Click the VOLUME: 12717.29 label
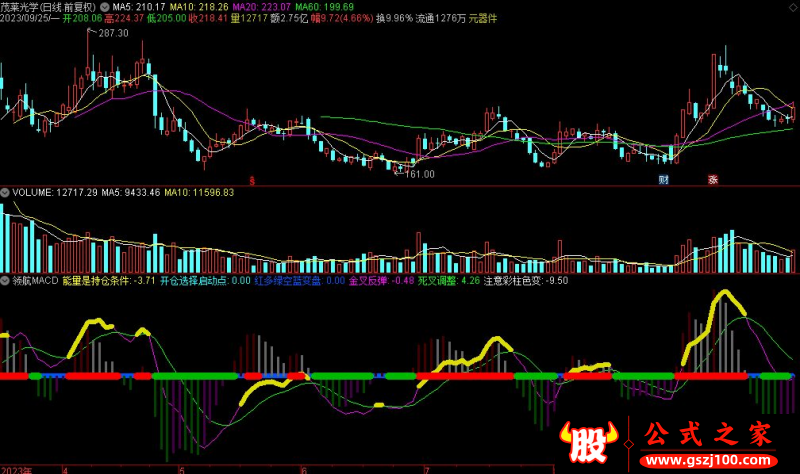The width and height of the screenshot is (800, 474). click(55, 193)
